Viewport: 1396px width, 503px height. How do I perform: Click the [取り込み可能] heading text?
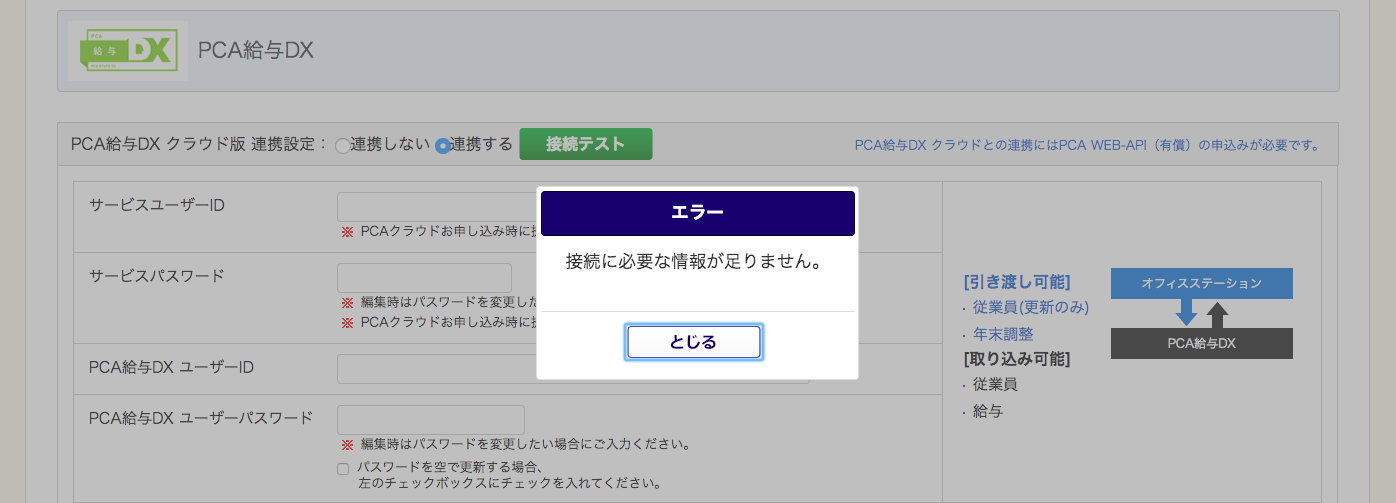(1017, 358)
